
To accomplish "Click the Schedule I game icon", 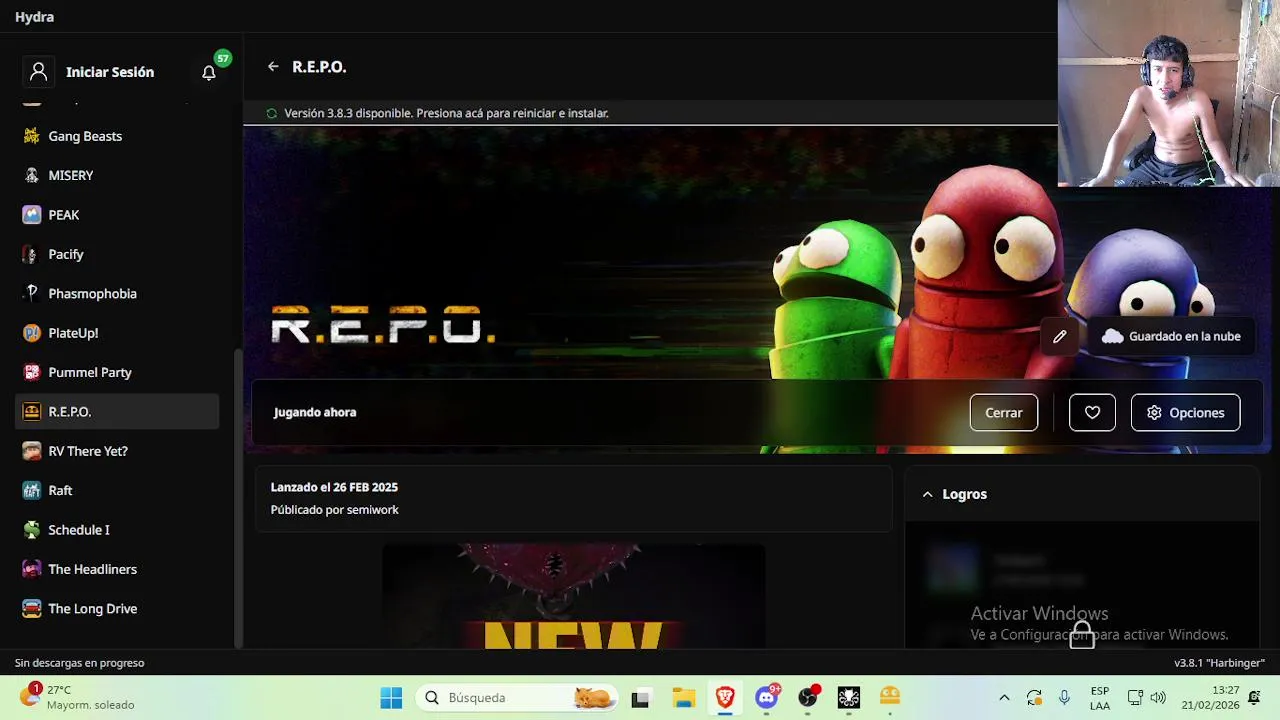I will pos(32,530).
